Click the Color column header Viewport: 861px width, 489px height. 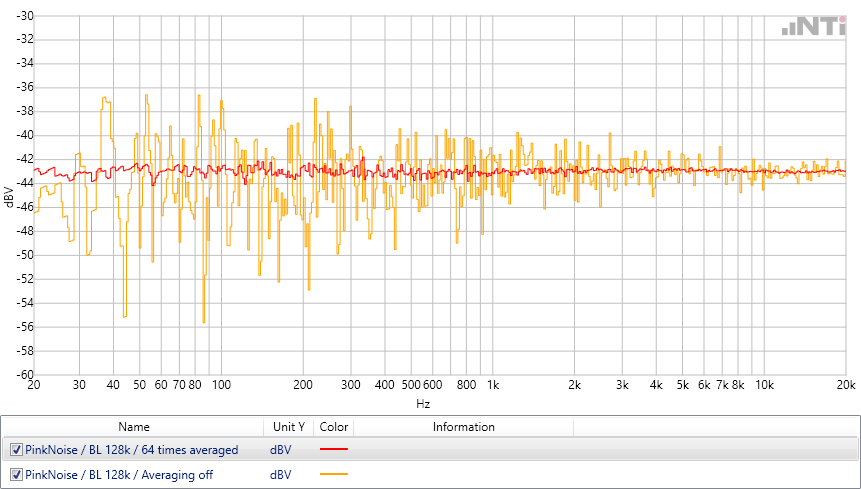(333, 427)
